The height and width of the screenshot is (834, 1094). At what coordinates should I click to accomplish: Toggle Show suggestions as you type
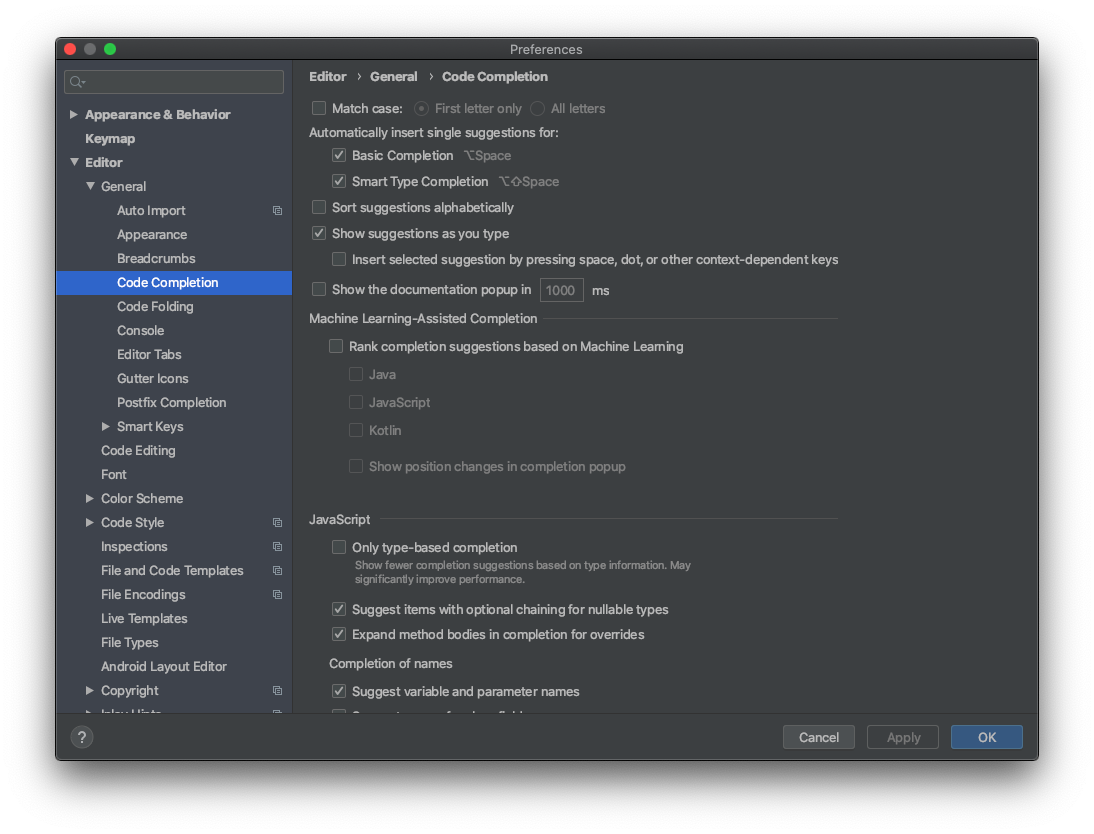pyautogui.click(x=319, y=233)
